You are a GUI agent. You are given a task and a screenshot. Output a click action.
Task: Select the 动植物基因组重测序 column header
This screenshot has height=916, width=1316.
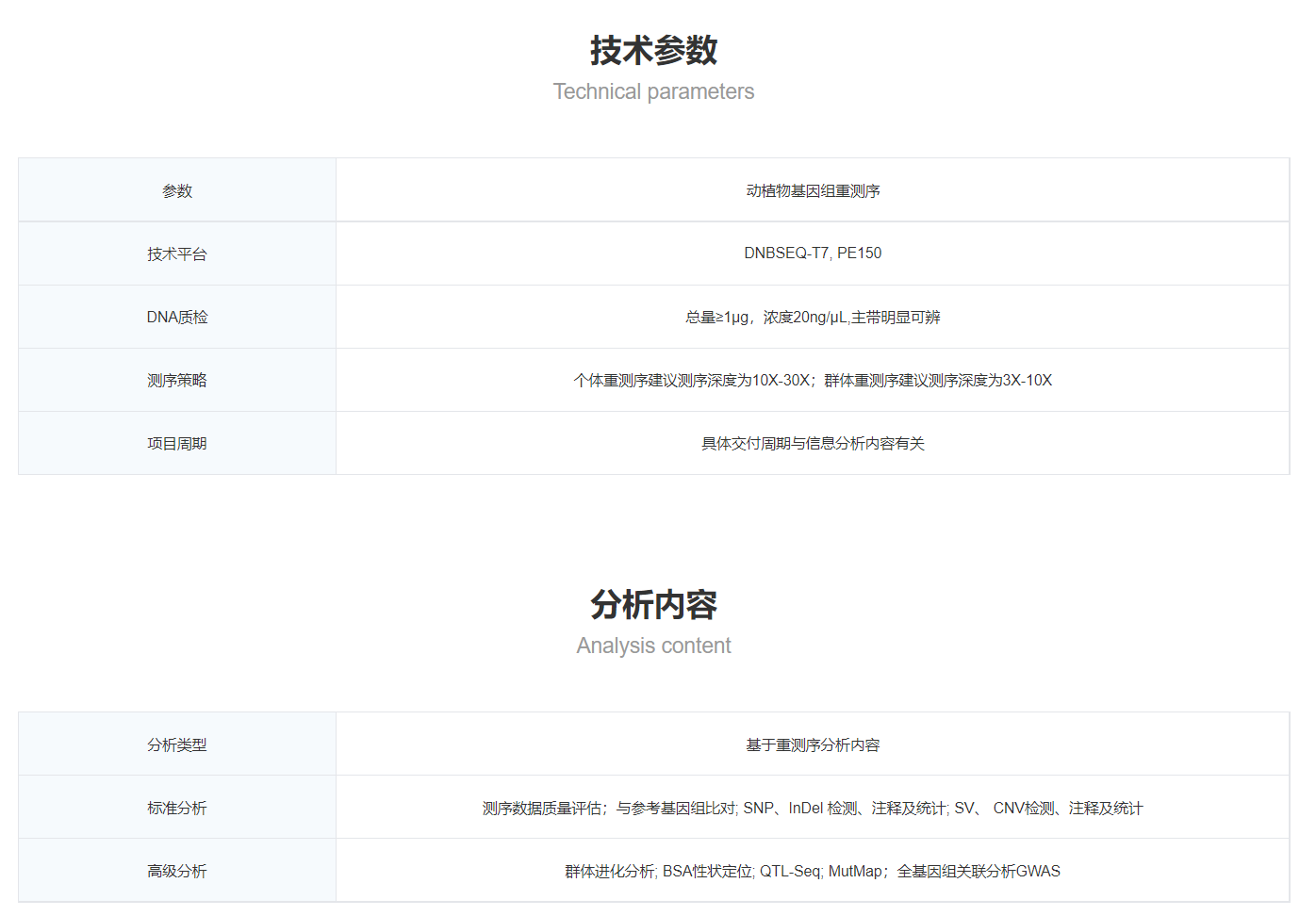pos(813,191)
